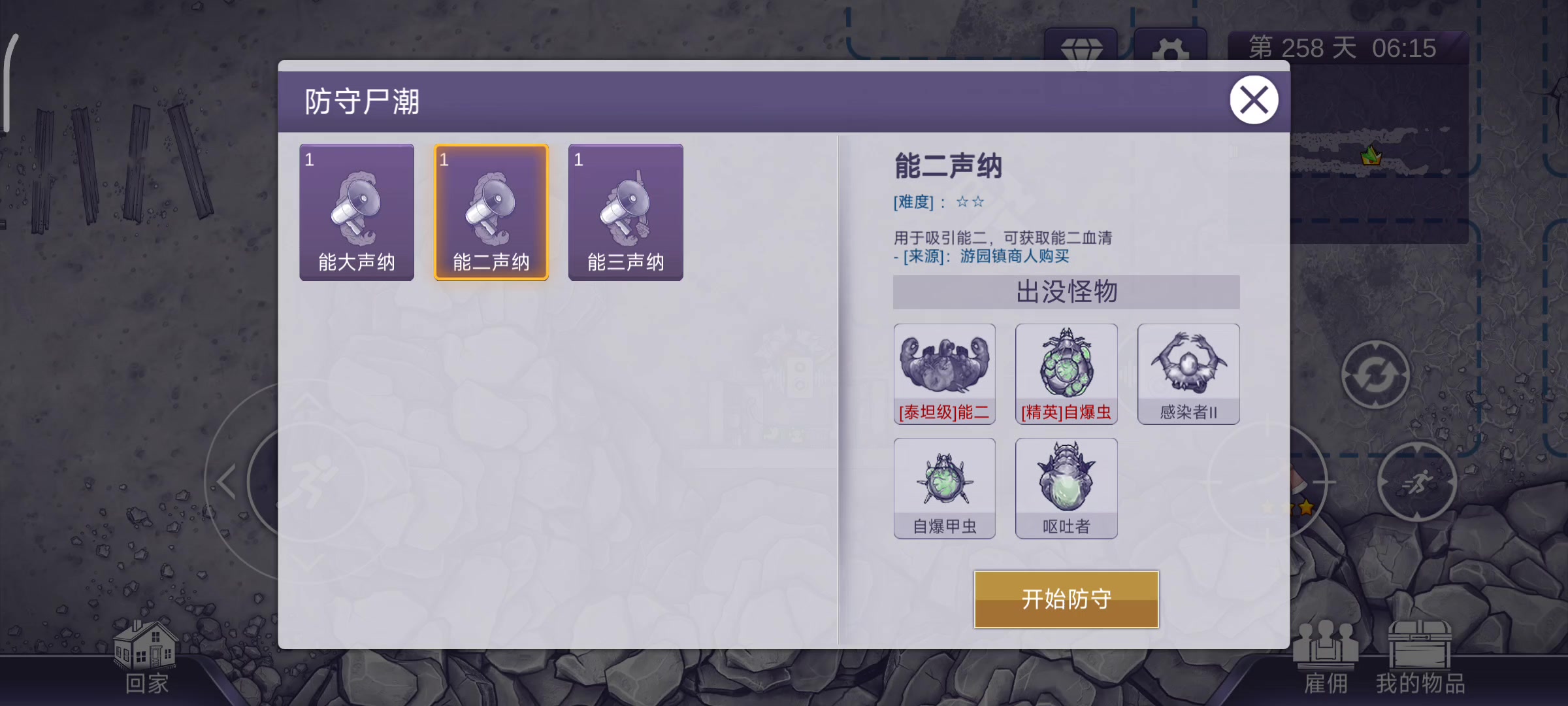Open the diamond shop icon

click(1081, 46)
